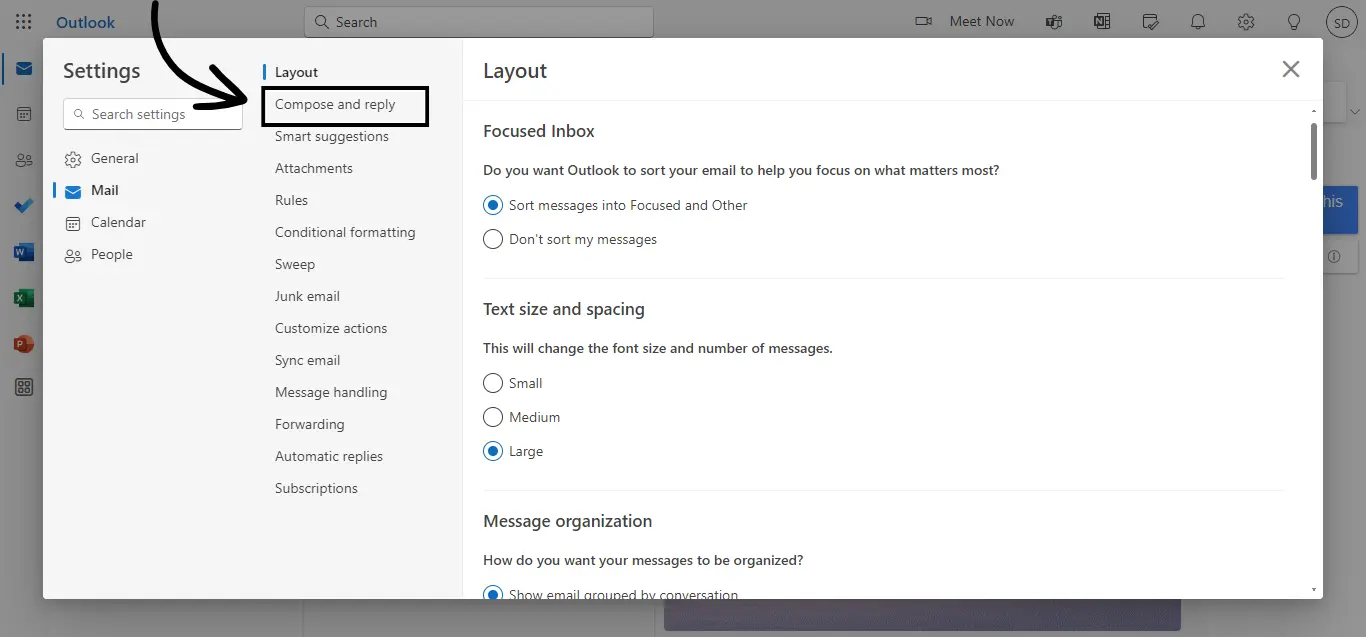
Task: Open settings gear icon in header
Action: 1245,21
